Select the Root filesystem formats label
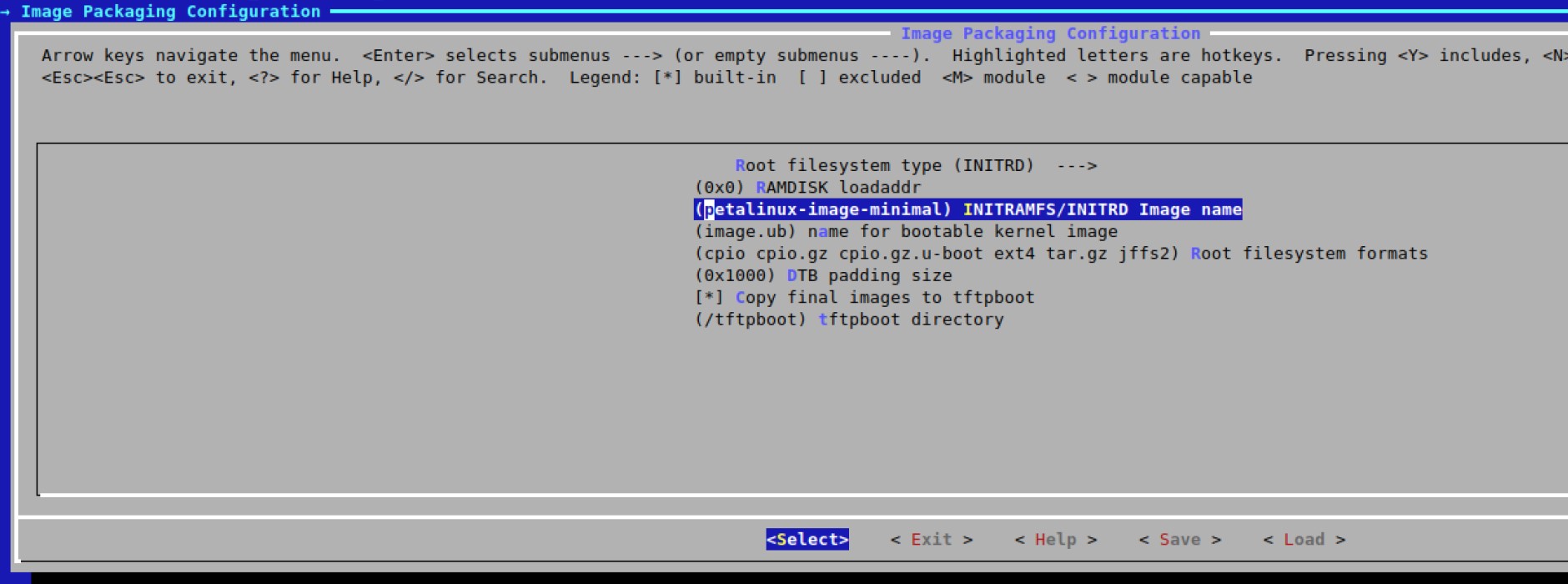This screenshot has width=1568, height=584. 1309,254
